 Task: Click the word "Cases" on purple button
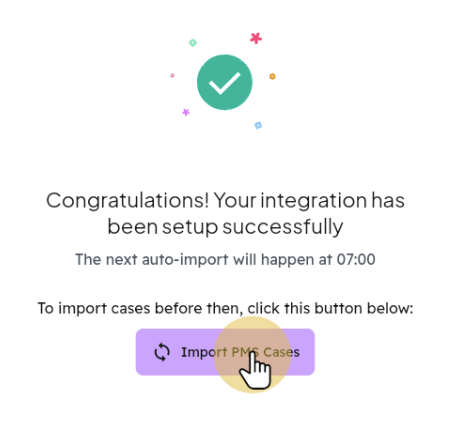coord(282,352)
